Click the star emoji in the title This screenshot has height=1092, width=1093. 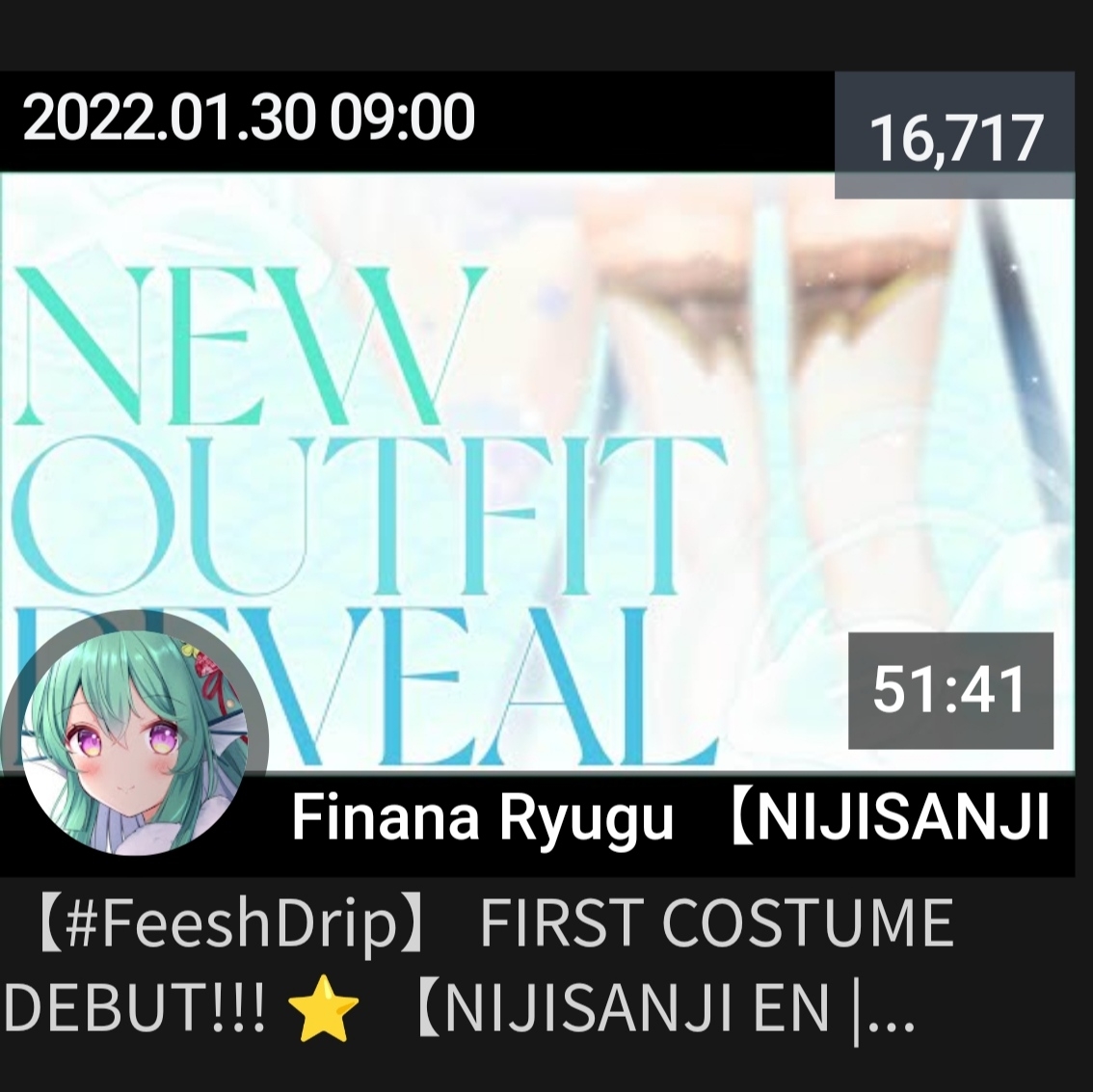tap(323, 1007)
